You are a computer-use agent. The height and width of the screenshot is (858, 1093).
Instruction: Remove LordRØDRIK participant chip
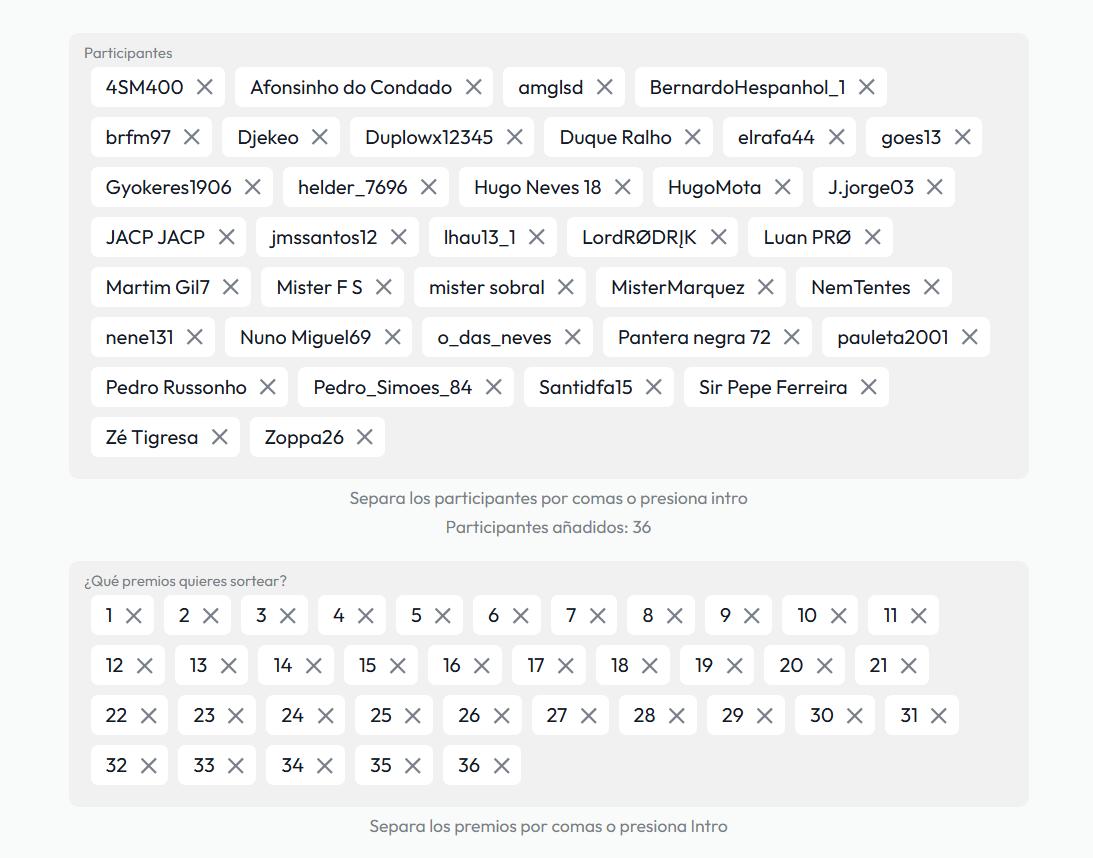point(718,237)
